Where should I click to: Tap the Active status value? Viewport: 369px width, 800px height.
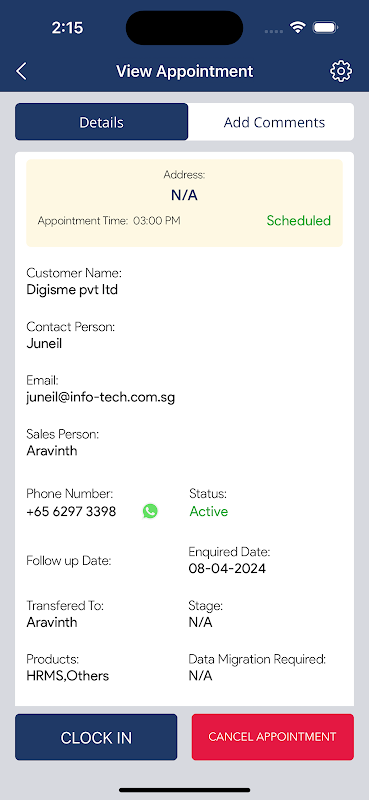tap(209, 511)
